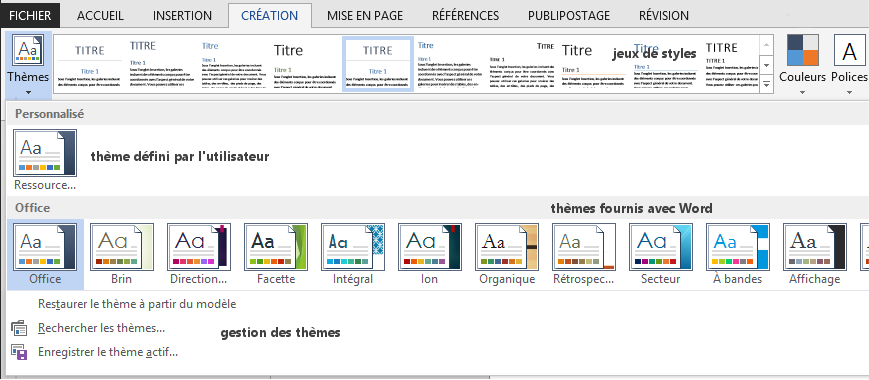
Task: Select the highlighted TITRE style set
Action: tap(378, 64)
